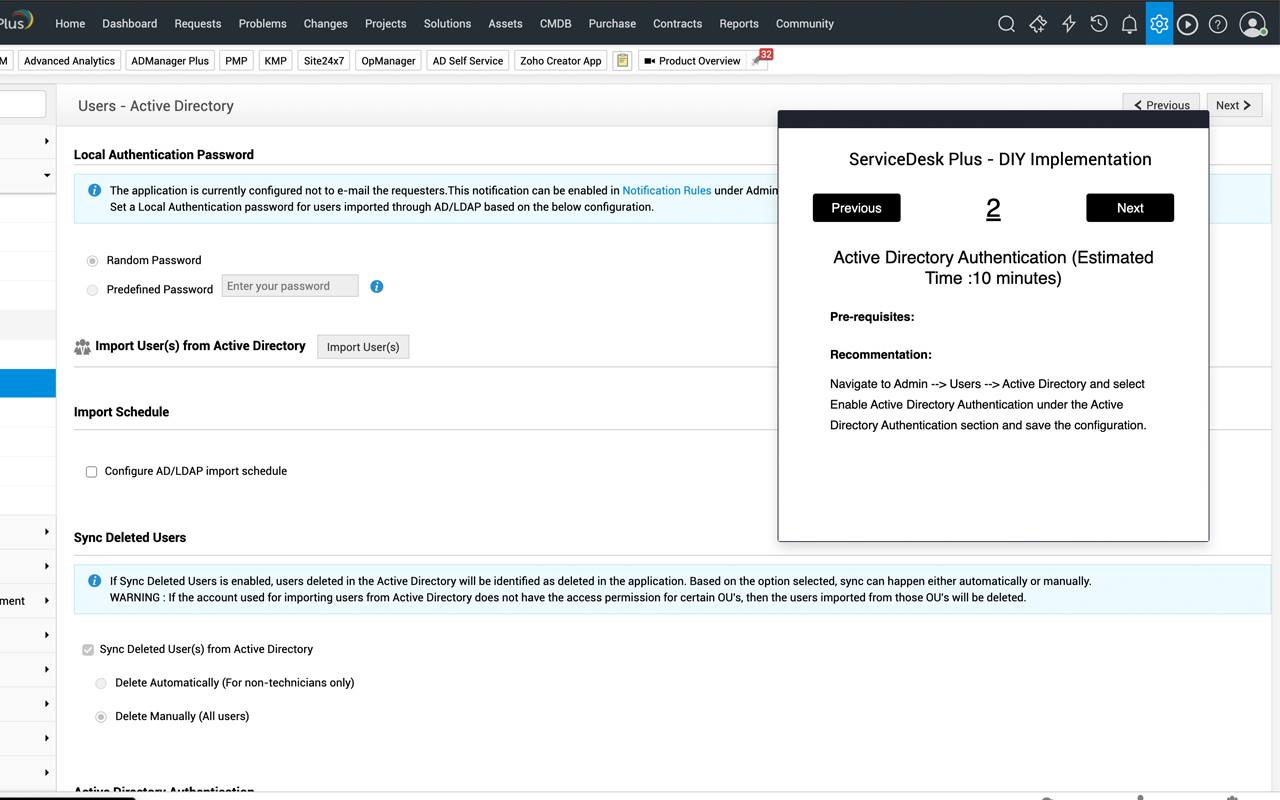The height and width of the screenshot is (800, 1280).
Task: Open the Purchase tab
Action: (x=612, y=23)
